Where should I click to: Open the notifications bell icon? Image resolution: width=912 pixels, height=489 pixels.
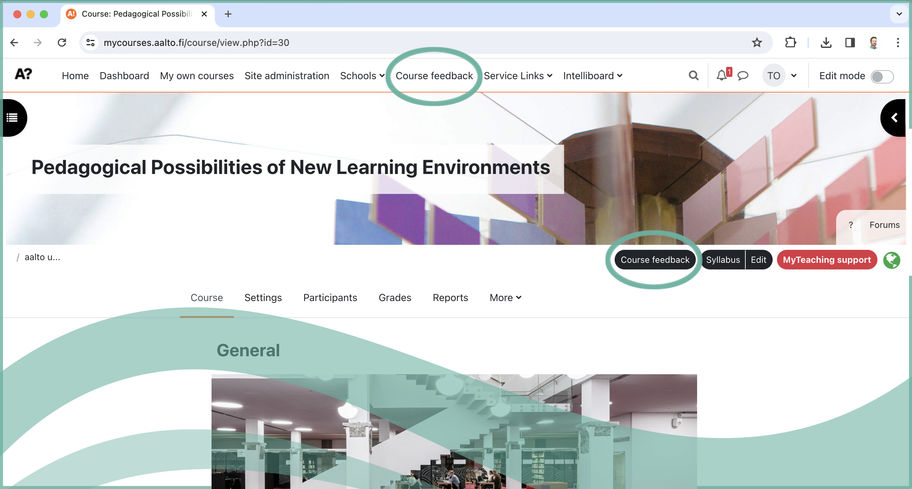click(722, 75)
